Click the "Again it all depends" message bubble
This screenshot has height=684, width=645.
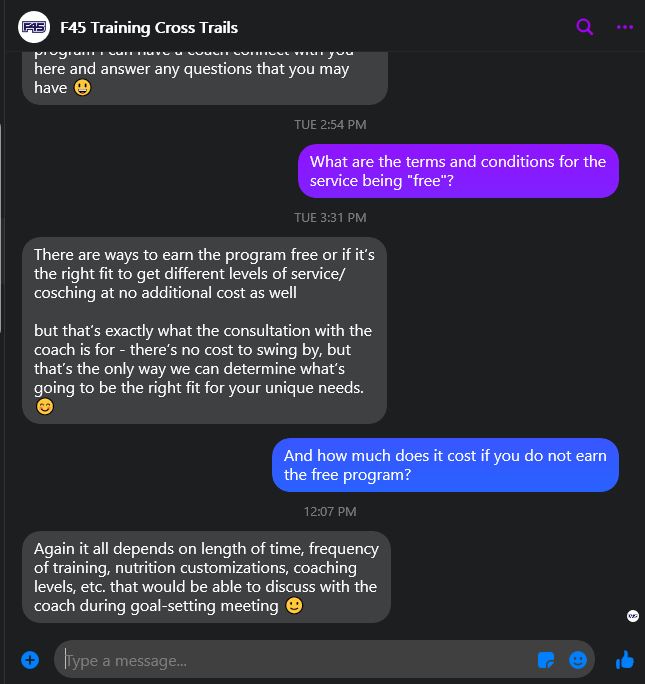pos(206,577)
